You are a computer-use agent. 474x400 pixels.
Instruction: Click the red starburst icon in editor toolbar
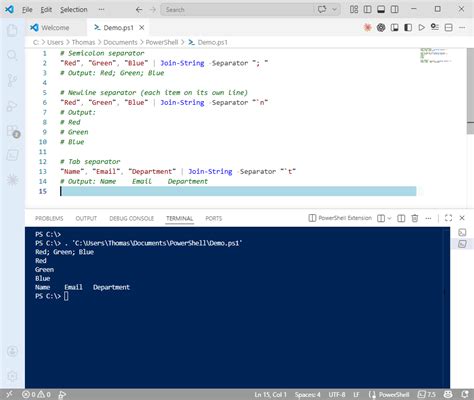367,27
